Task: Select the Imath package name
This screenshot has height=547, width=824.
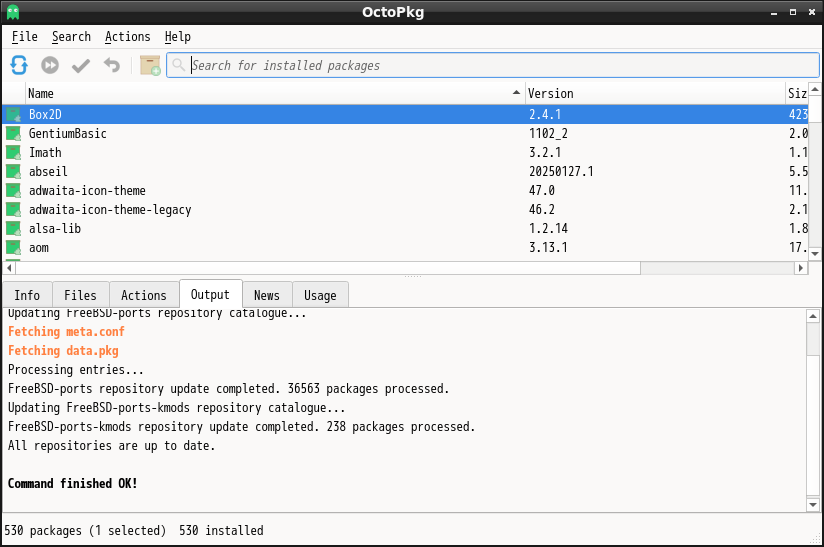Action: pos(45,152)
